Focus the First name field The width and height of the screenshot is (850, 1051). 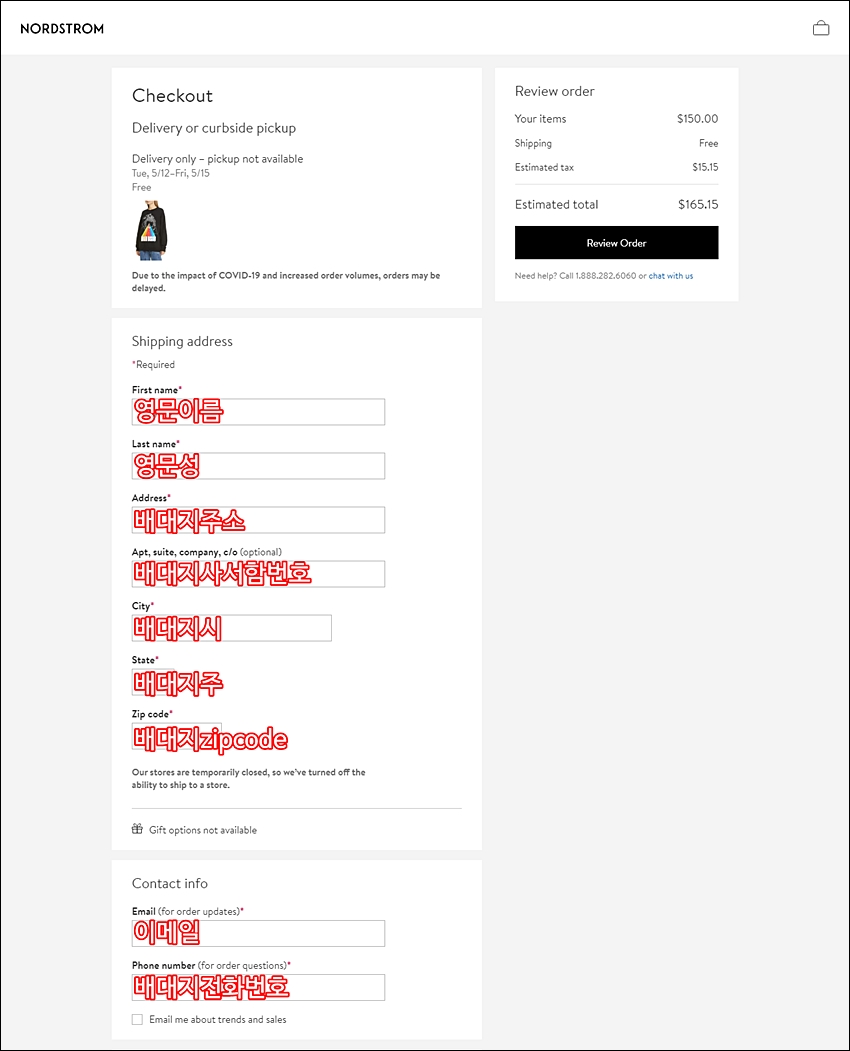point(258,412)
